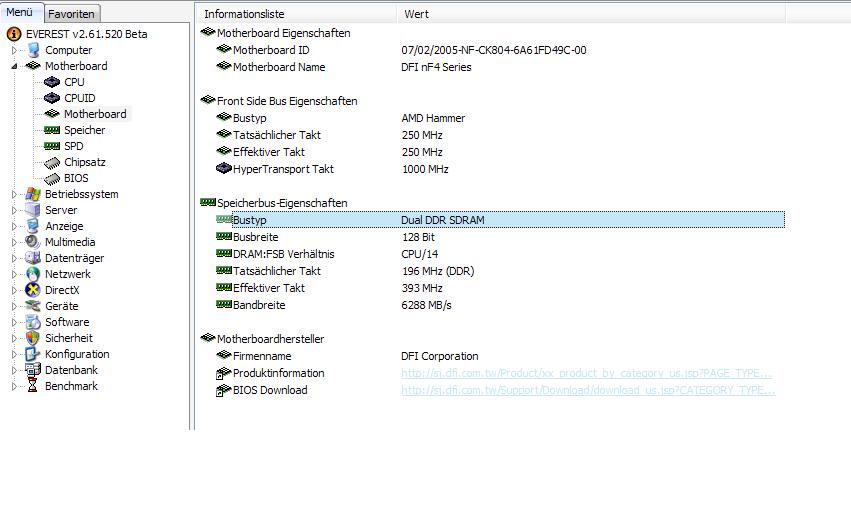Image resolution: width=851 pixels, height=512 pixels.
Task: Expand the Computer tree node
Action: (15, 50)
